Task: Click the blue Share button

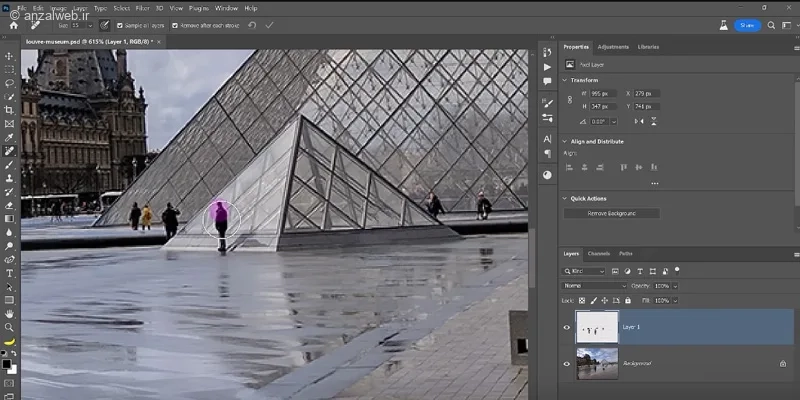Action: coord(747,25)
